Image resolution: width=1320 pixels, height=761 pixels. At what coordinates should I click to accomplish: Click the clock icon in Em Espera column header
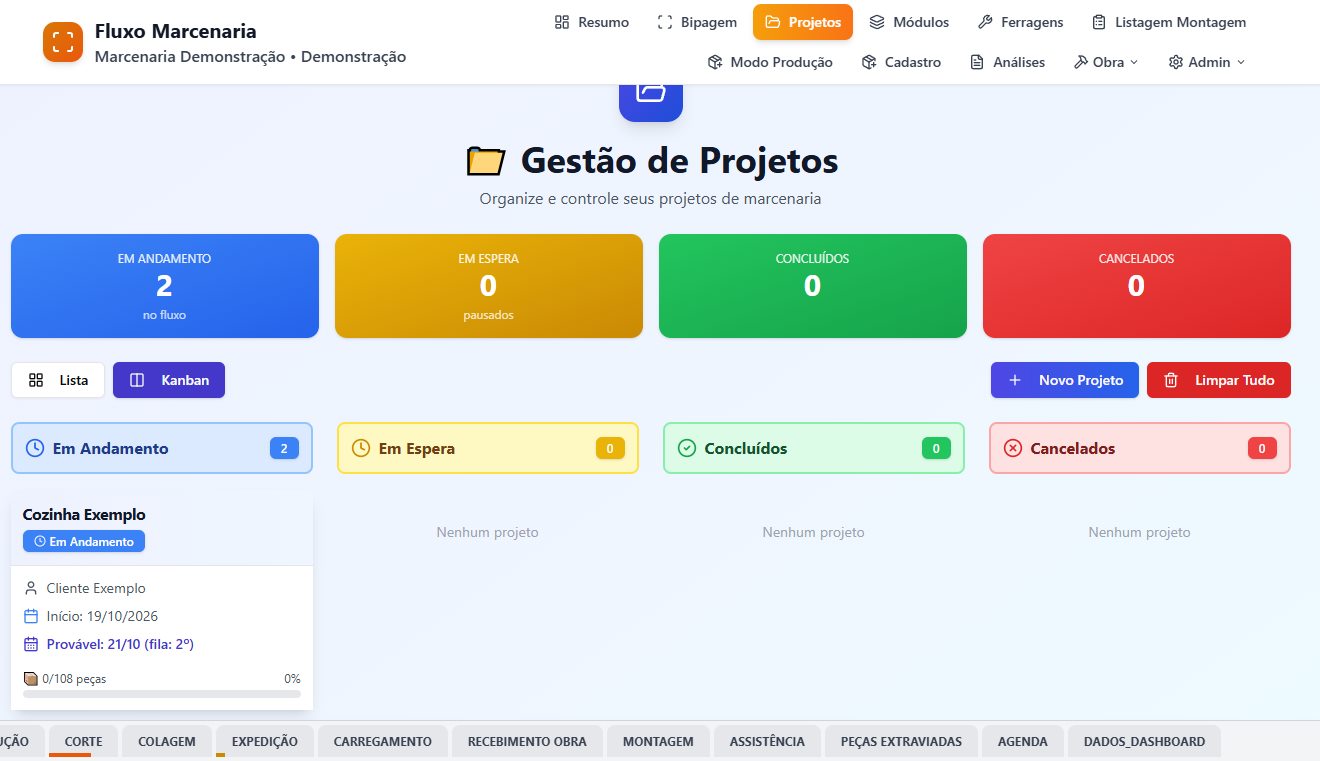pos(361,448)
